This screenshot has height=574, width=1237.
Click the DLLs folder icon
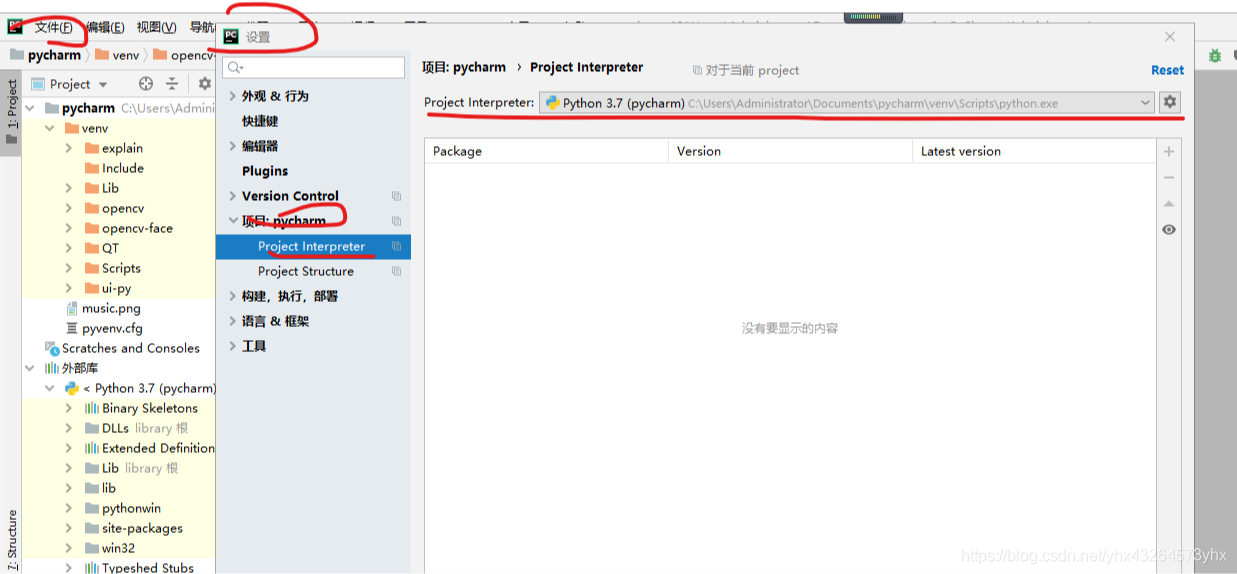point(92,428)
